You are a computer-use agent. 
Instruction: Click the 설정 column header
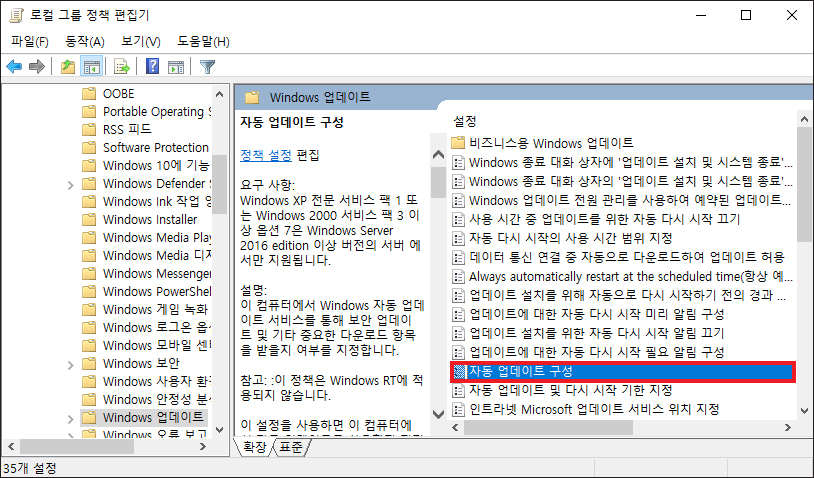[x=465, y=121]
